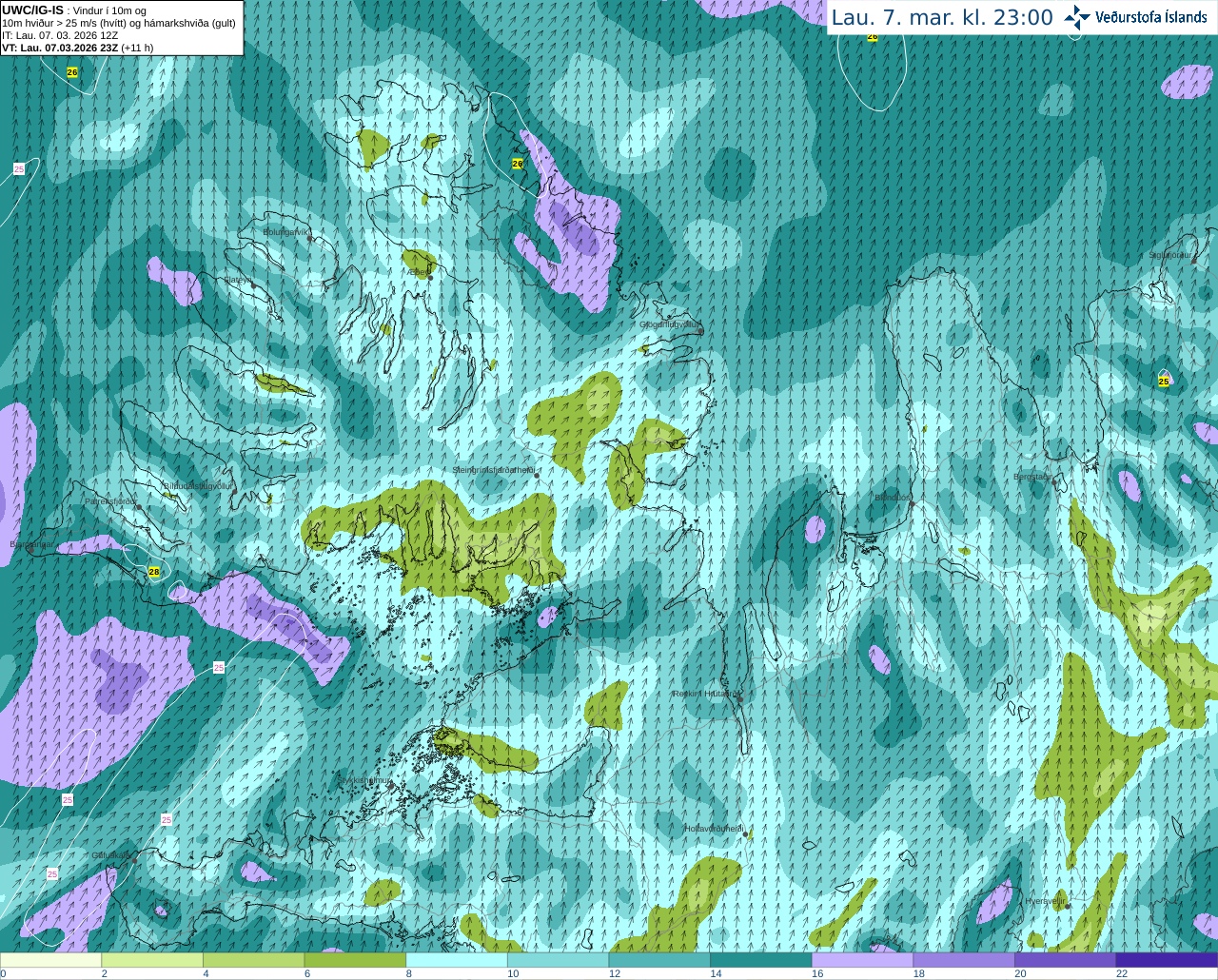Image resolution: width=1218 pixels, height=980 pixels.
Task: Click the Patreksfjörður station label
Action: pyautogui.click(x=110, y=500)
